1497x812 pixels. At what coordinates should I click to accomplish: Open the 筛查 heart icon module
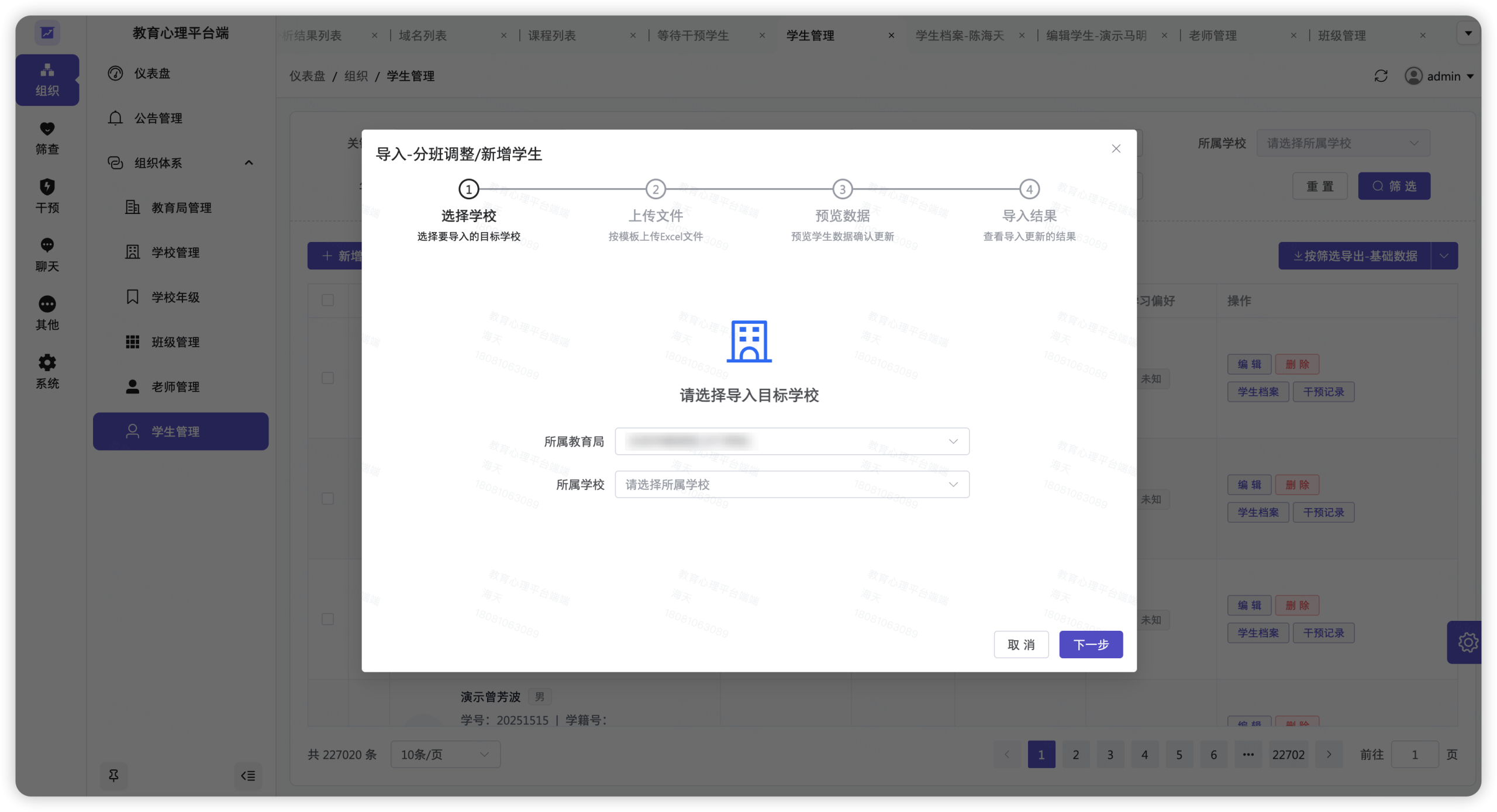click(x=47, y=139)
